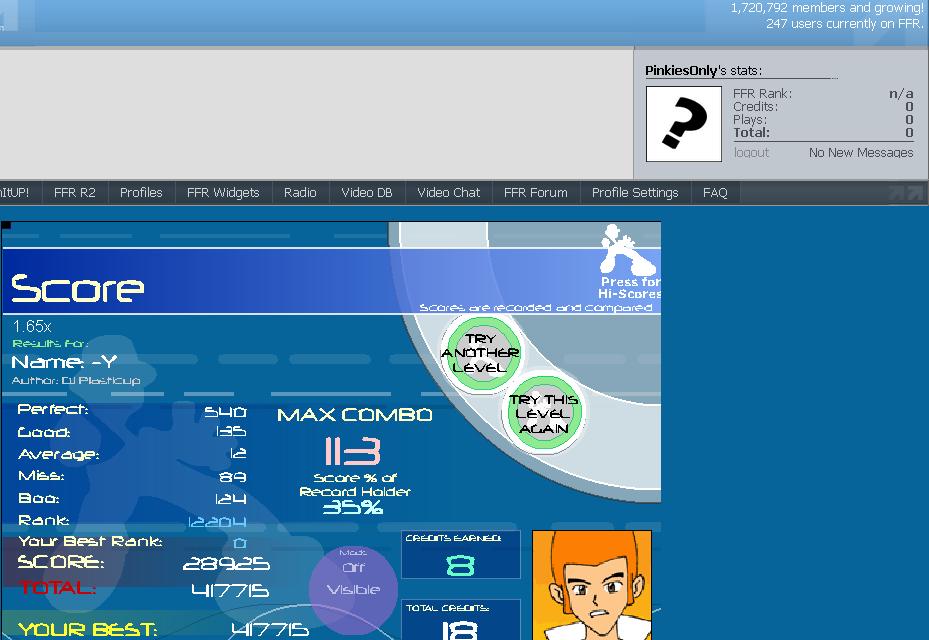
Task: Open the FAQ menu item
Action: (x=715, y=193)
